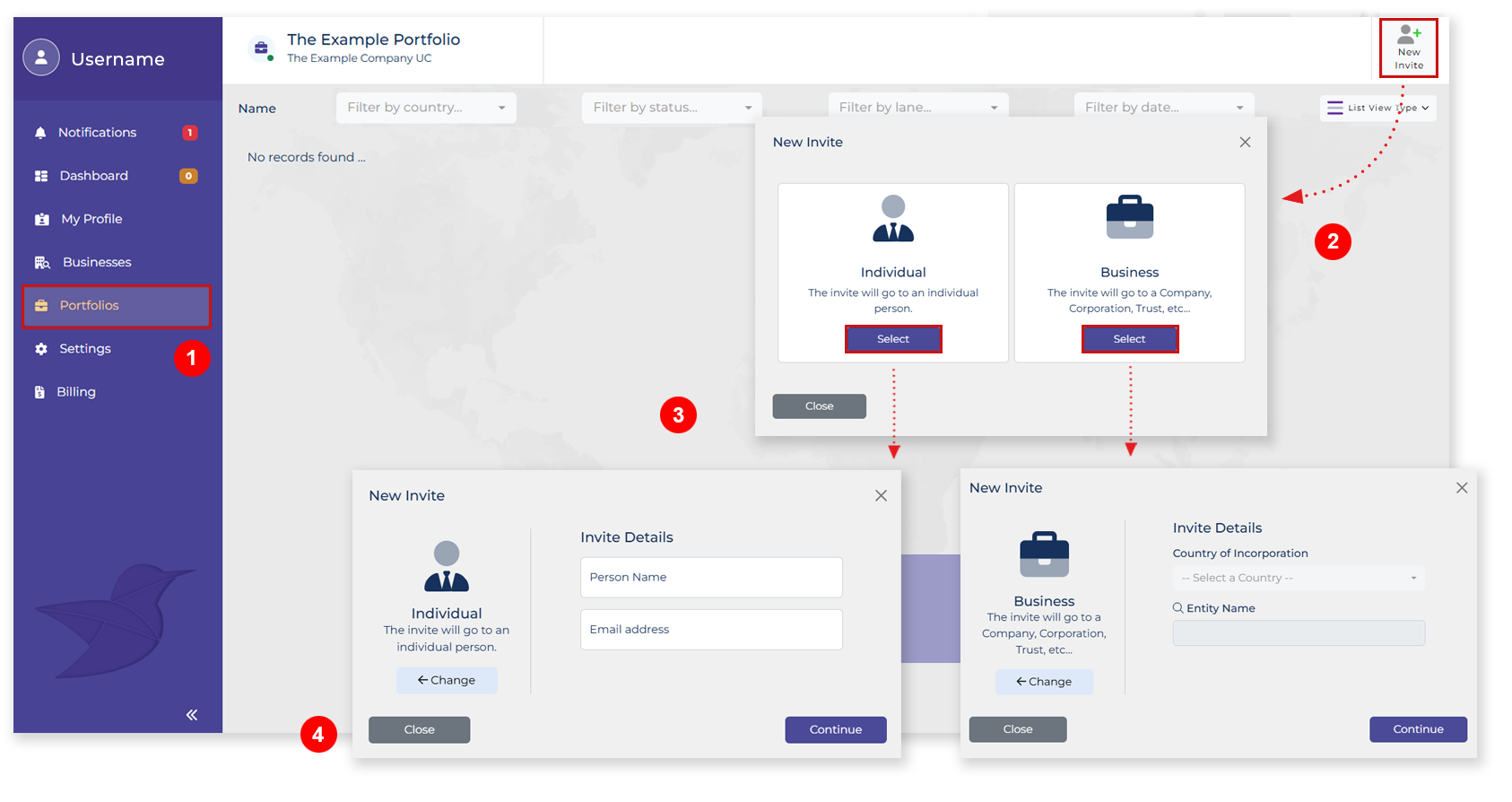
Task: Click the Billing document icon
Action: click(x=39, y=392)
